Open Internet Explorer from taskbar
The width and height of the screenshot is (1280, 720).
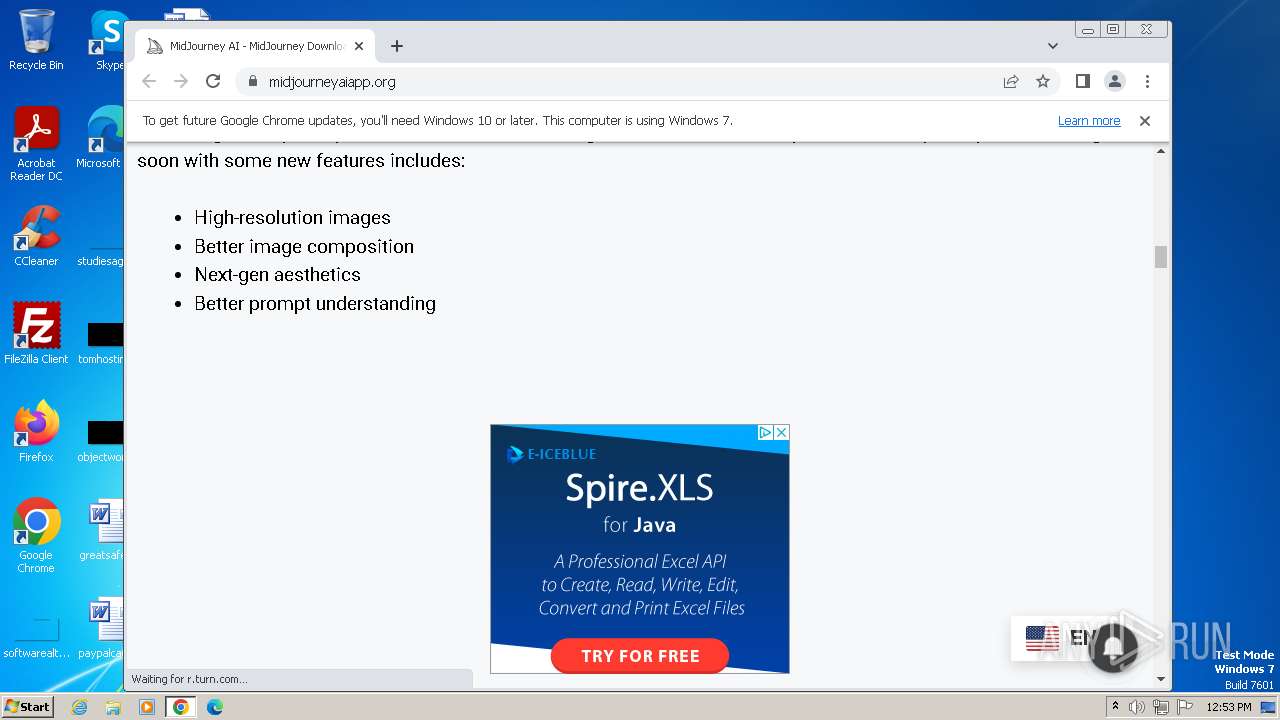80,707
